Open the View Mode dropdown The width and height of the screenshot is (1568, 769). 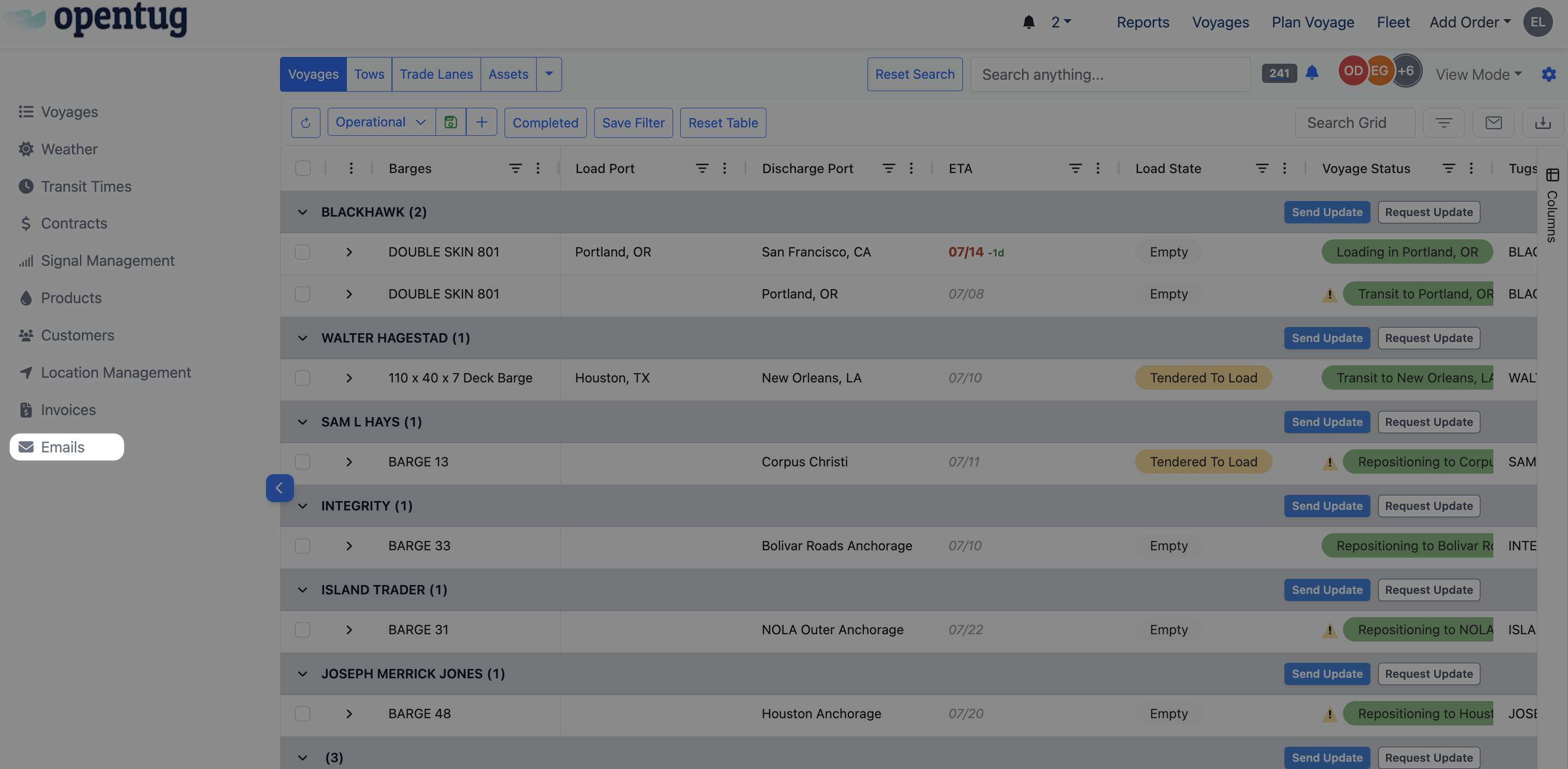point(1478,74)
